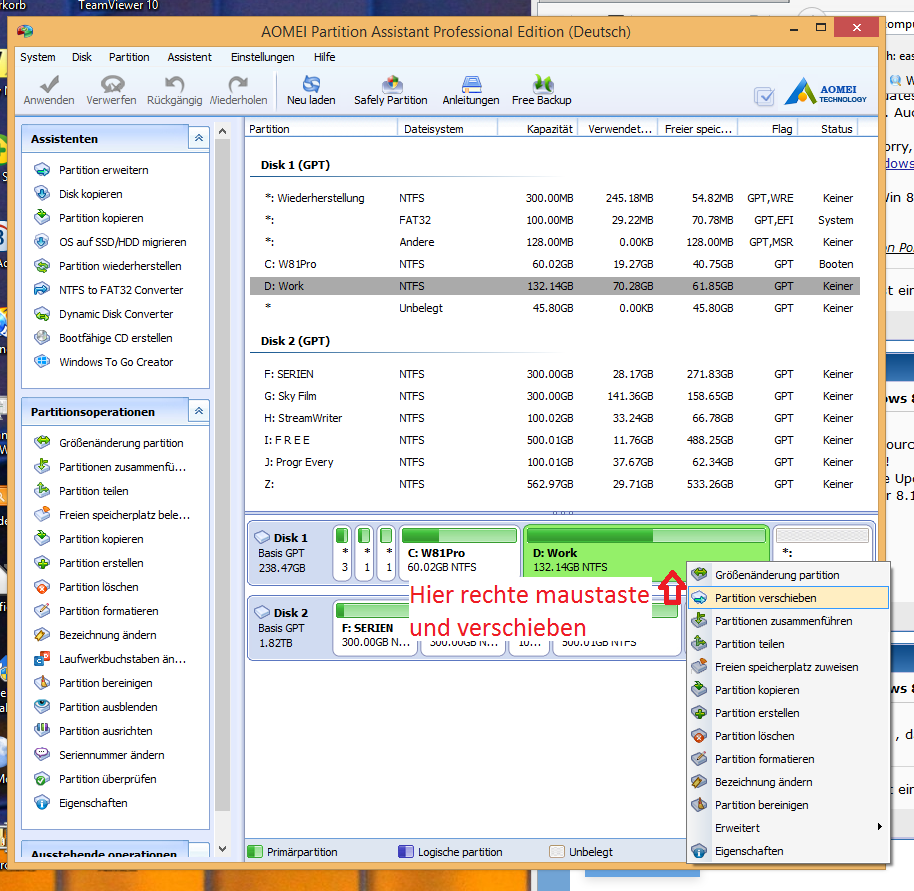Open Partition wiederherstellen wizard
914x891 pixels.
coord(120,266)
